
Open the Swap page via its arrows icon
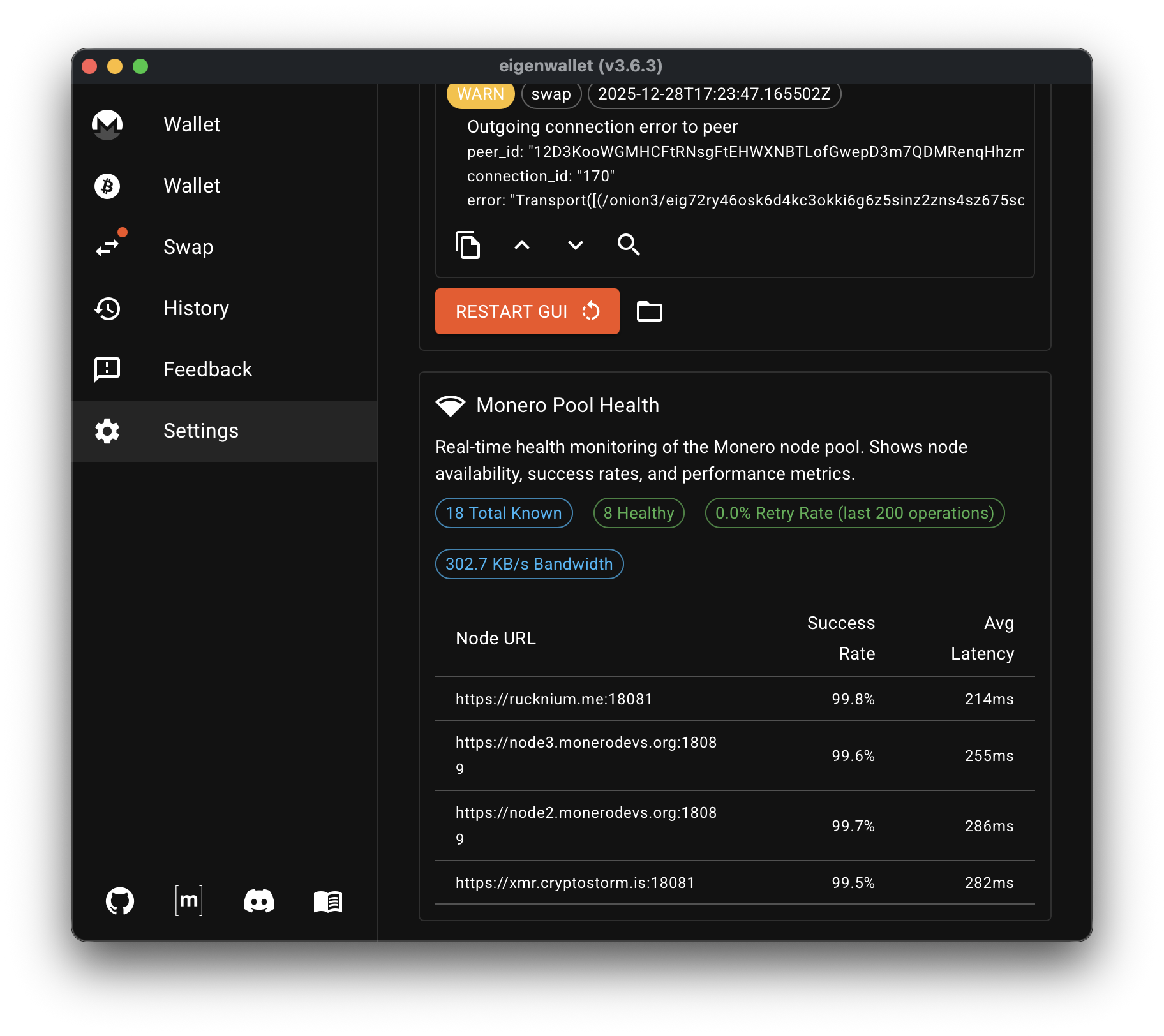point(107,248)
